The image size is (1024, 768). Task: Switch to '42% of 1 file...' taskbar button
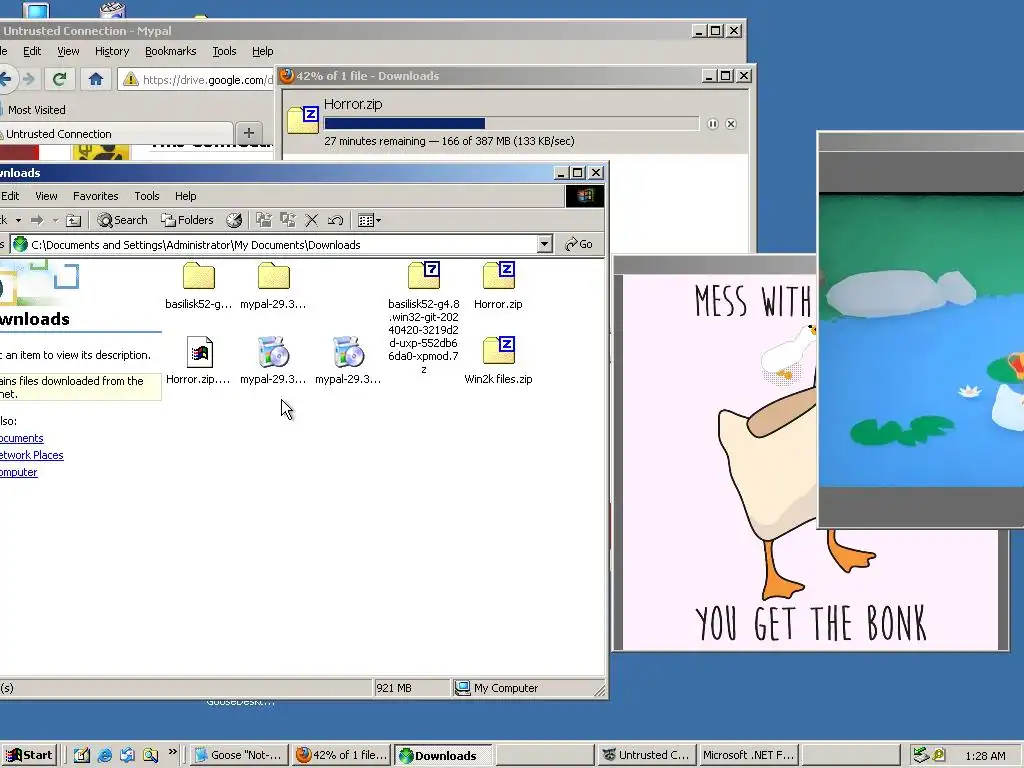(x=342, y=755)
